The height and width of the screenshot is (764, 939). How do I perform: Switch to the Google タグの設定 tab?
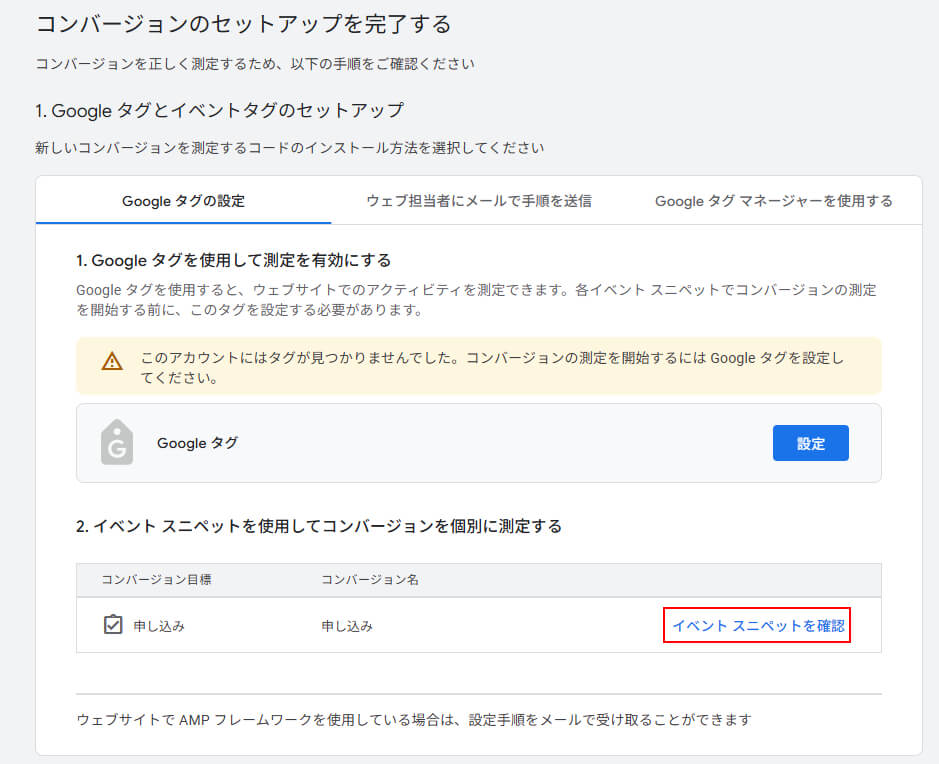183,201
